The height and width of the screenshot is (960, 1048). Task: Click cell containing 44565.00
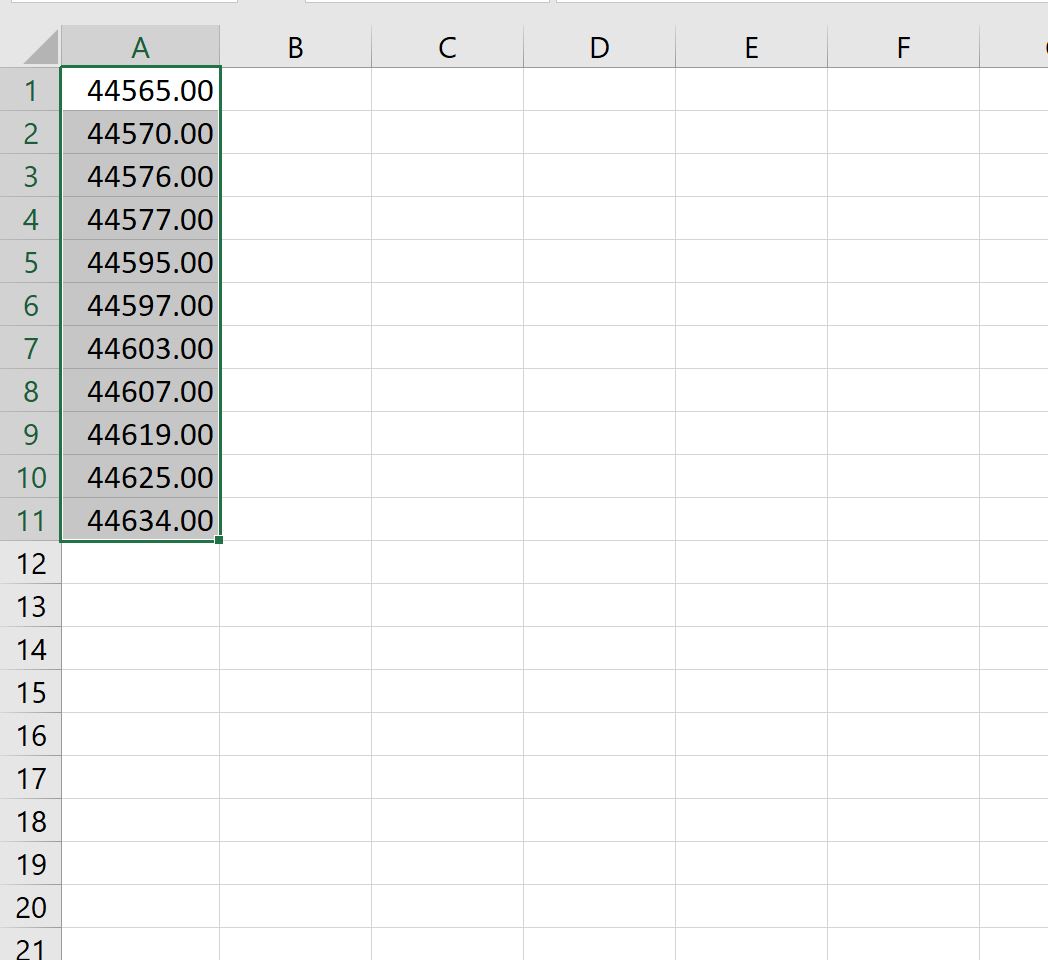point(140,90)
